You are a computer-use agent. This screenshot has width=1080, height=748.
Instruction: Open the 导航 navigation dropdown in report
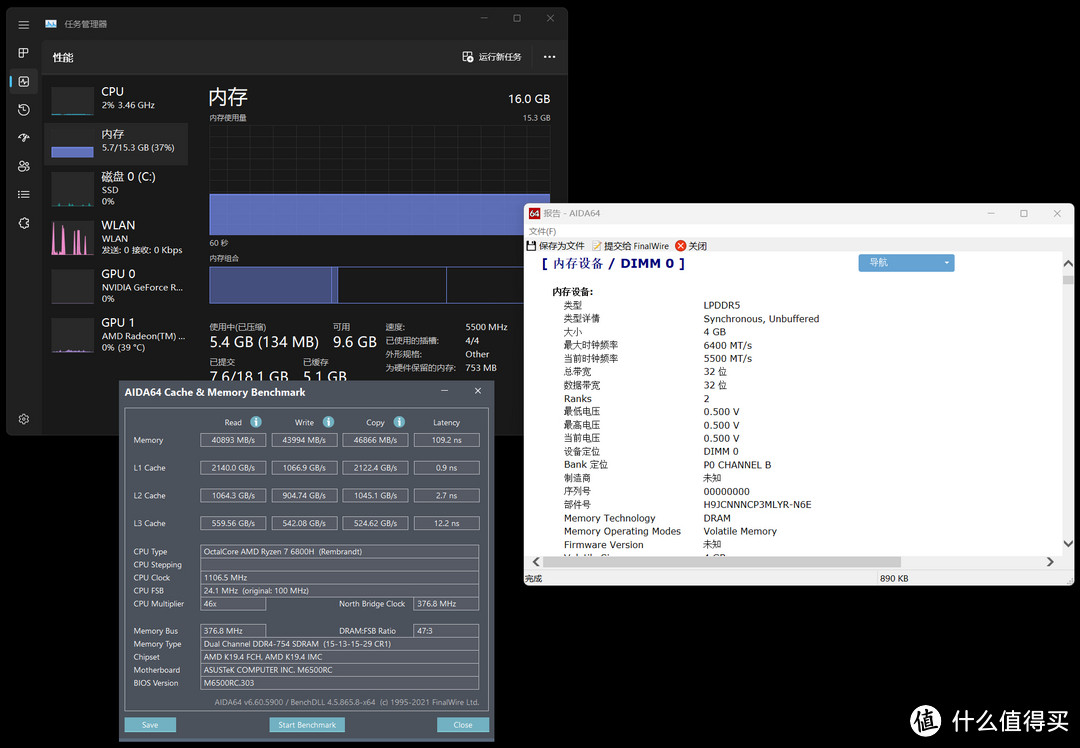coord(906,262)
